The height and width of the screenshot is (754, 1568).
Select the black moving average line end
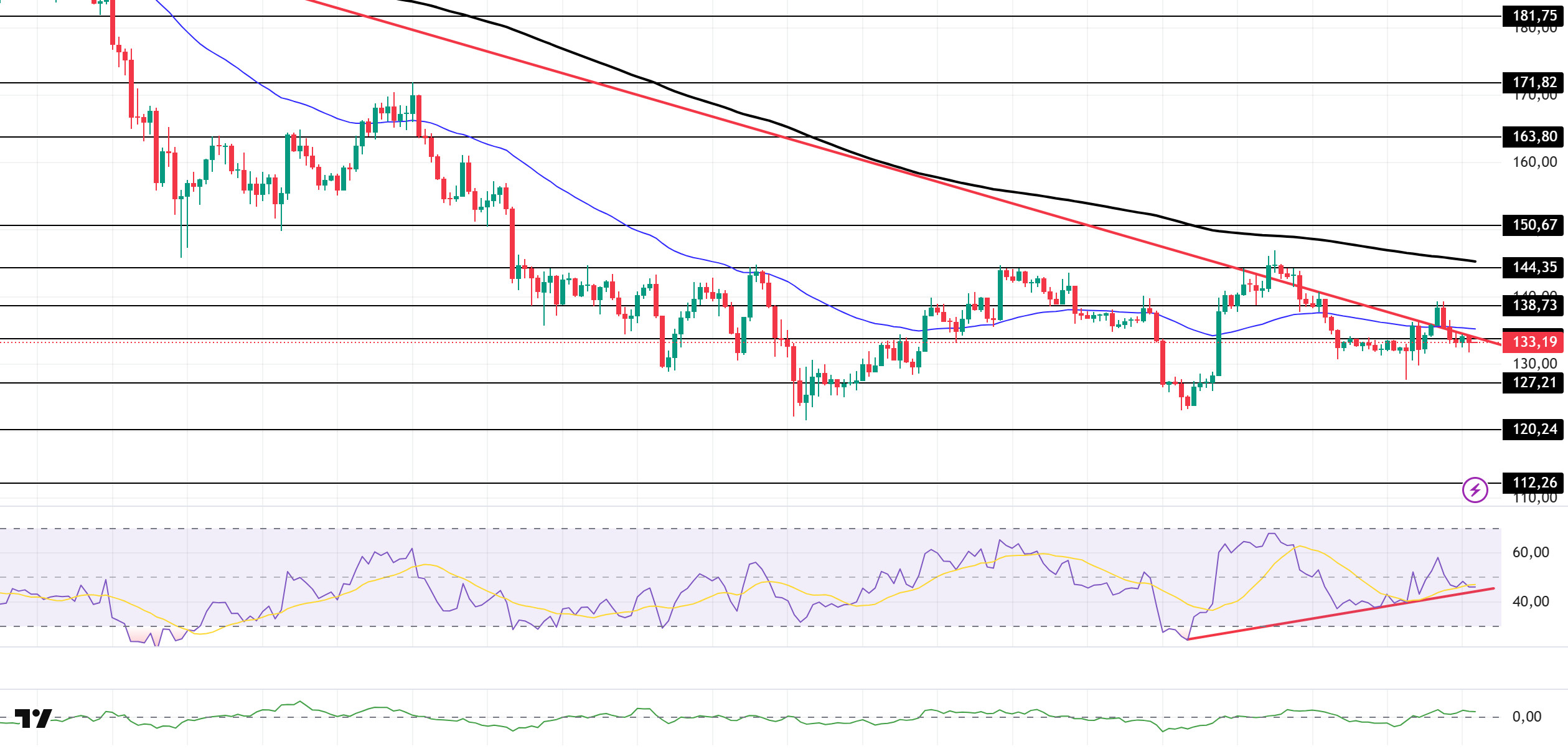tap(1473, 261)
